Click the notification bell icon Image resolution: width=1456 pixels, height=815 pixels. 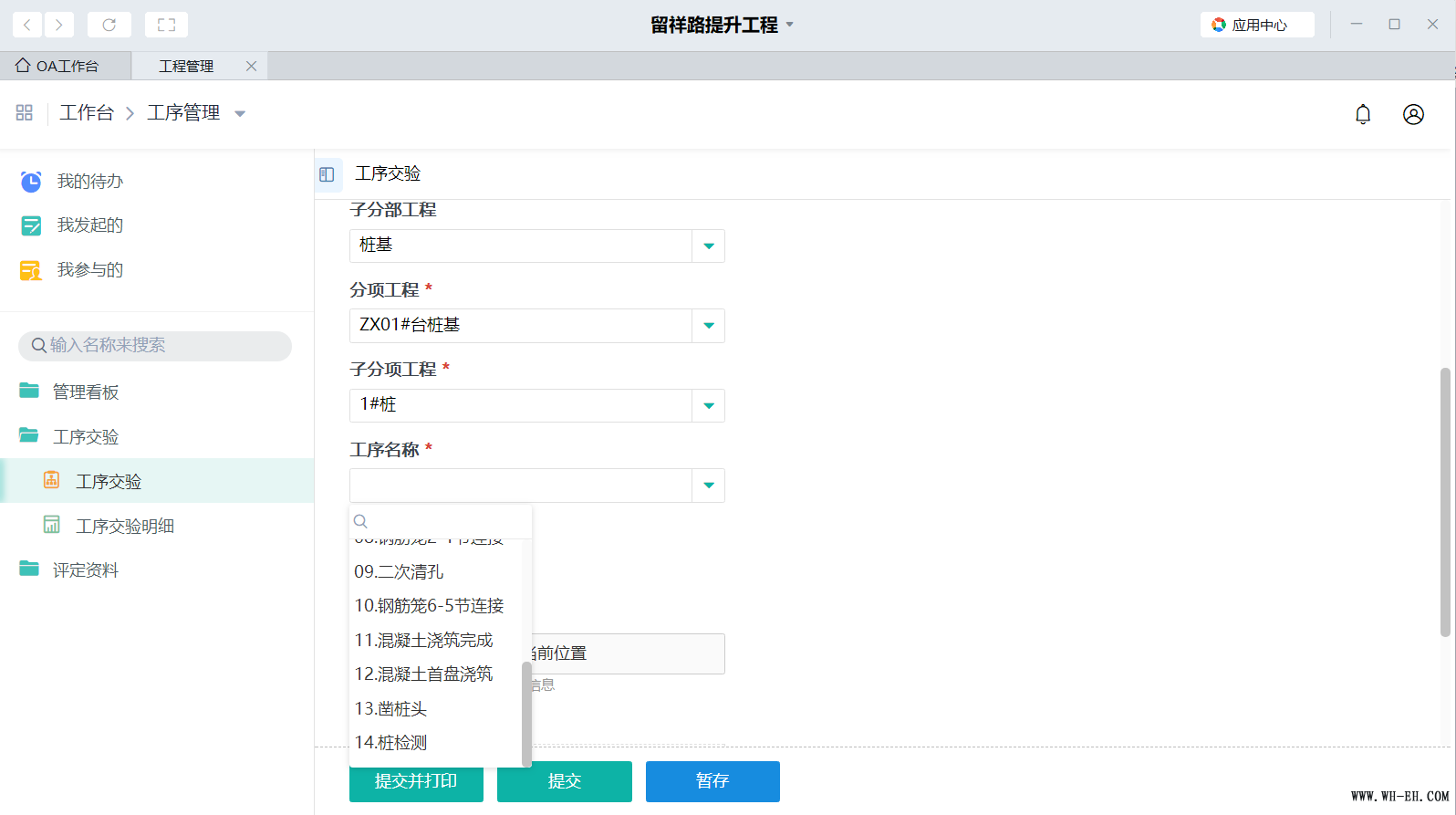[x=1363, y=114]
